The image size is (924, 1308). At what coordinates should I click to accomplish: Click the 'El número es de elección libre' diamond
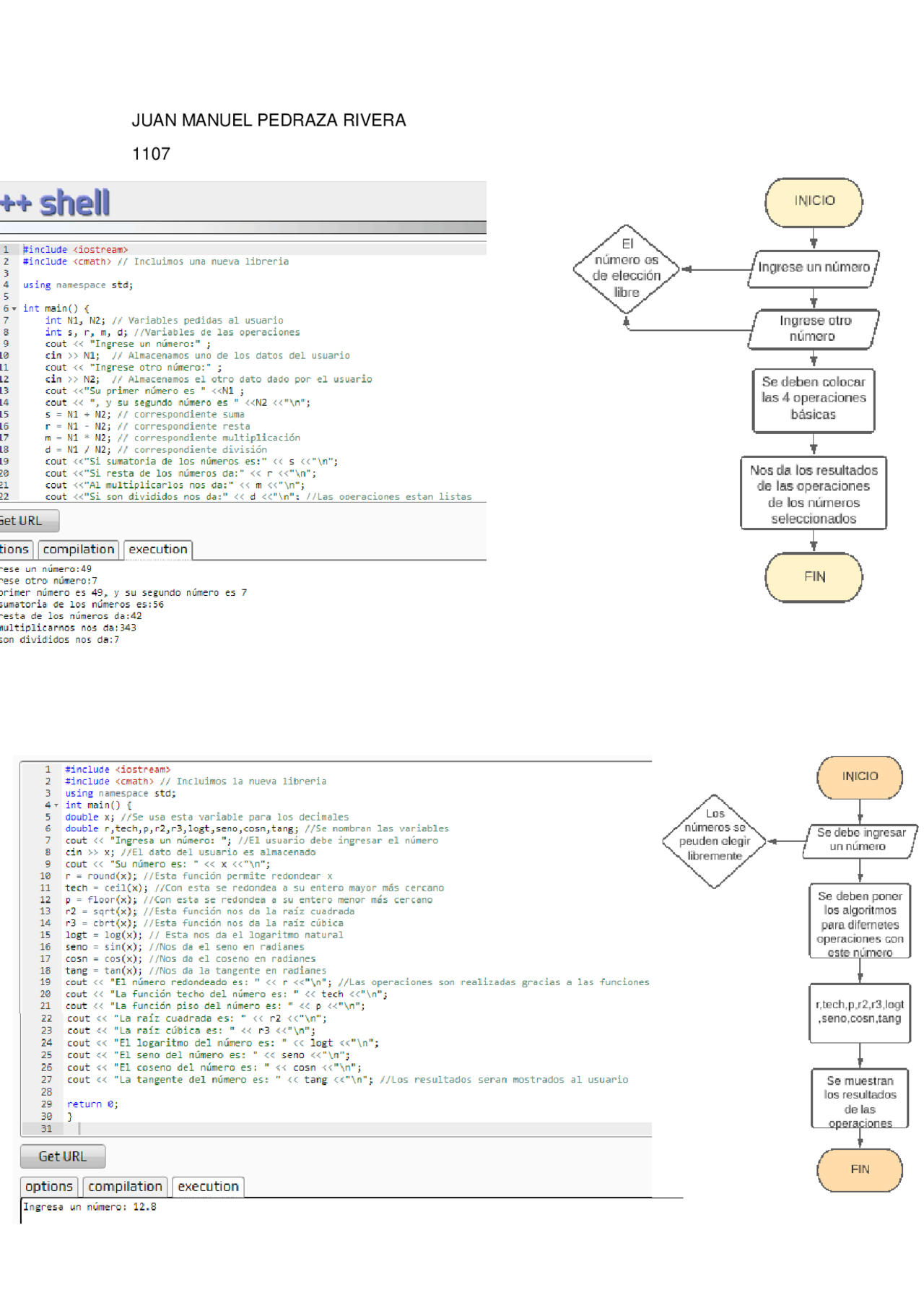pyautogui.click(x=626, y=269)
